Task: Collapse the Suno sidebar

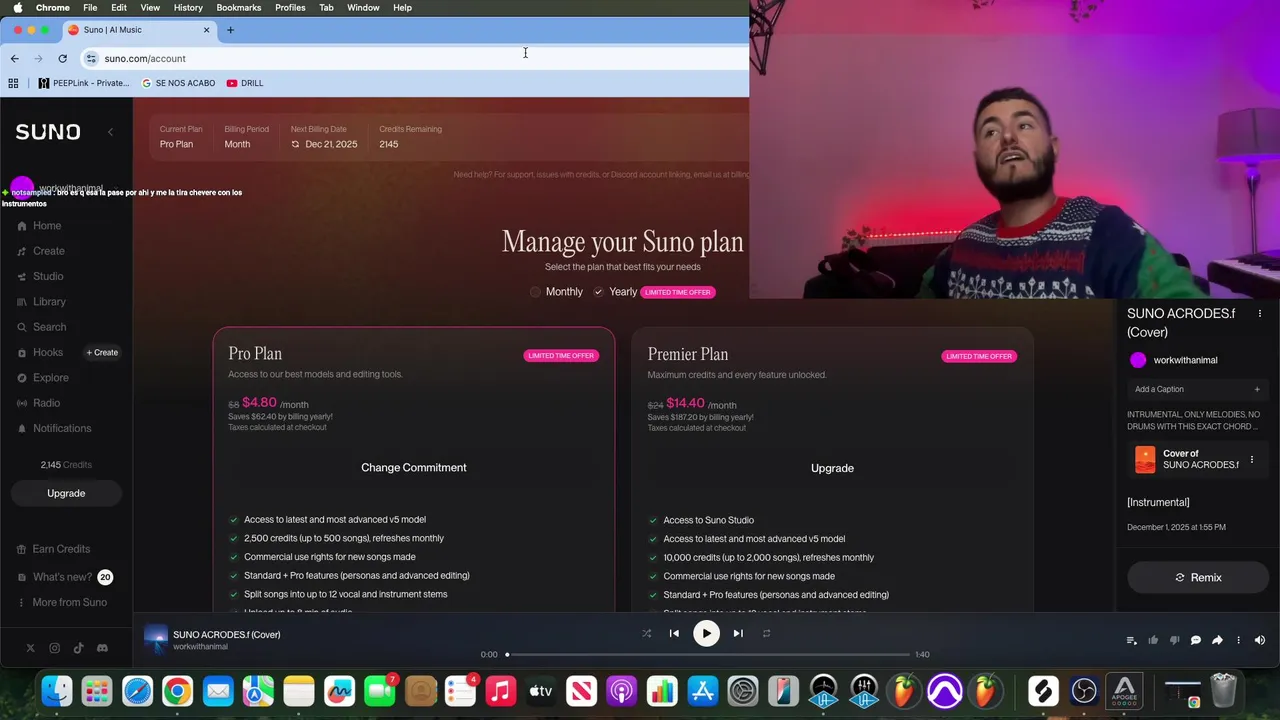Action: point(110,132)
